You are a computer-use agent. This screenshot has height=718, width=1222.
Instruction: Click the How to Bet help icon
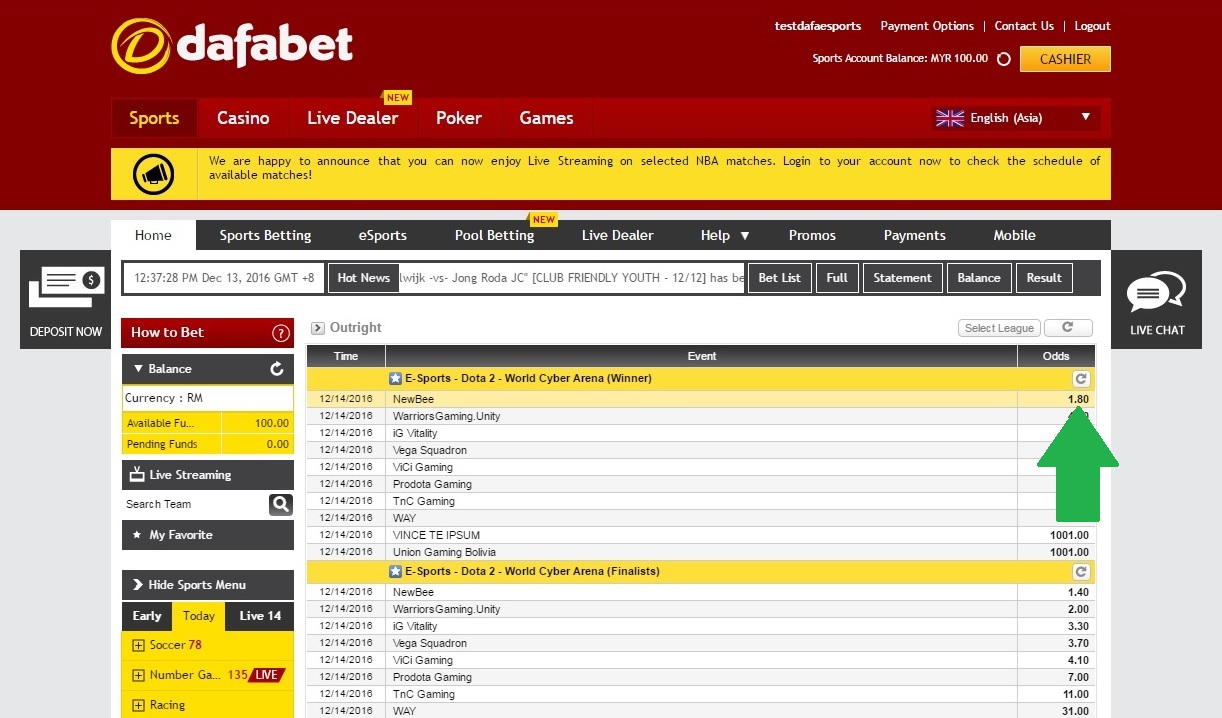pos(281,332)
